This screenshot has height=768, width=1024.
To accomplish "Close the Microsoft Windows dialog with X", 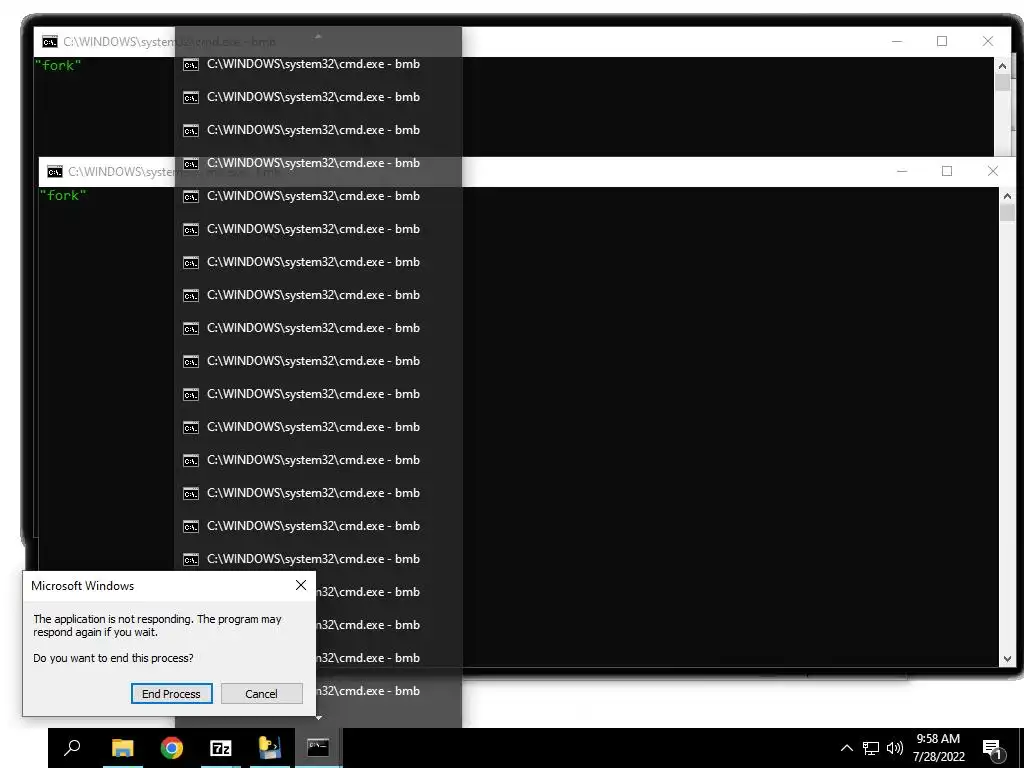I will tap(301, 585).
